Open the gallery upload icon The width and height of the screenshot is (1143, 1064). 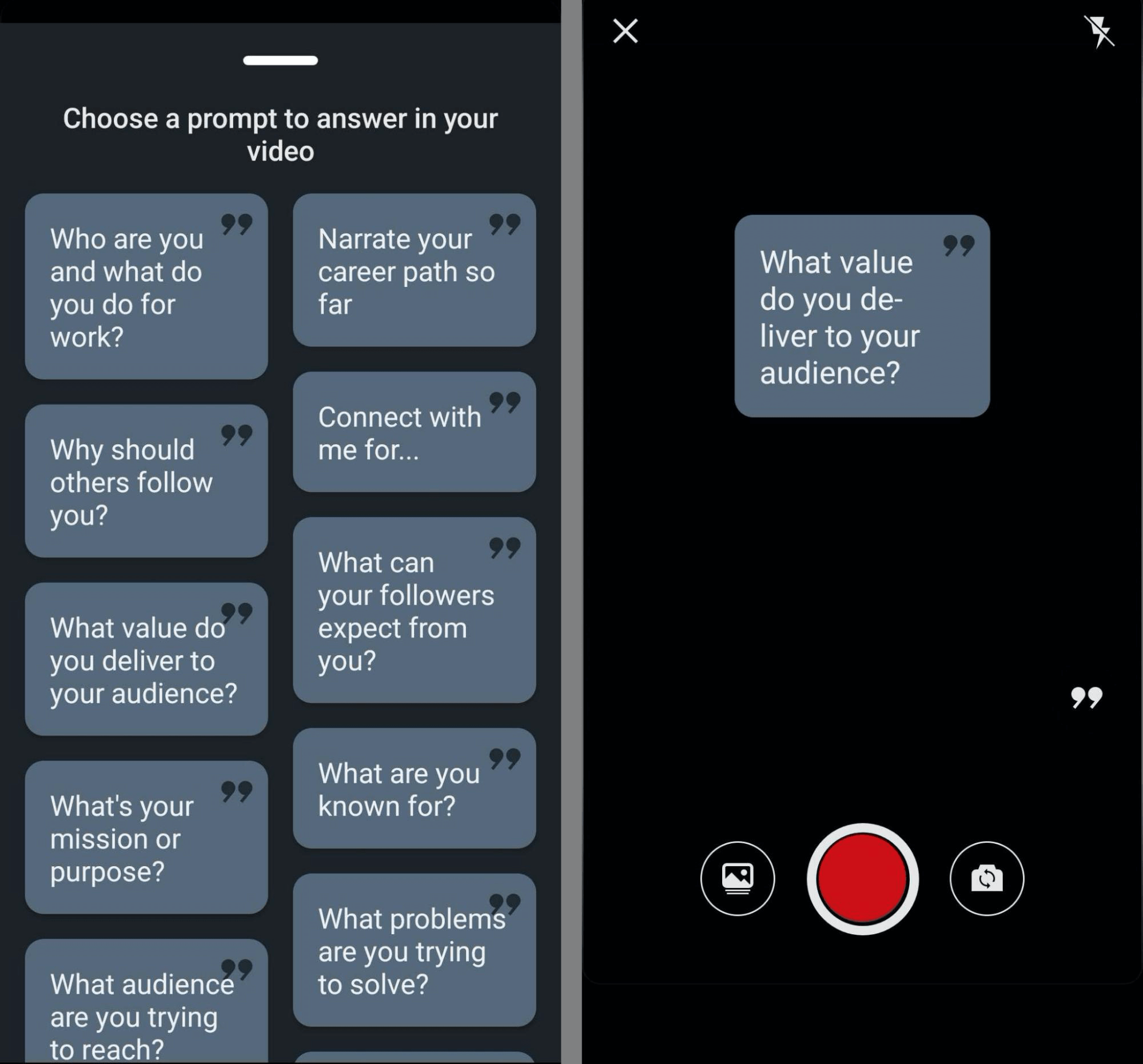point(737,878)
